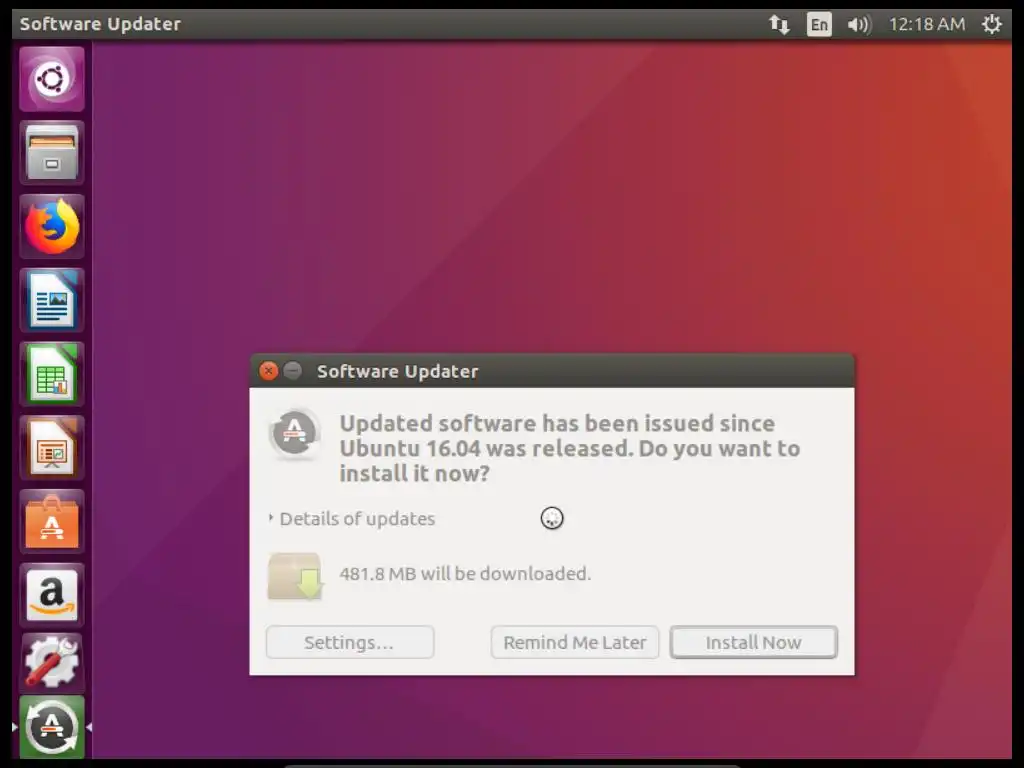
Task: Open LibreOffice Writer from launcher
Action: (52, 300)
